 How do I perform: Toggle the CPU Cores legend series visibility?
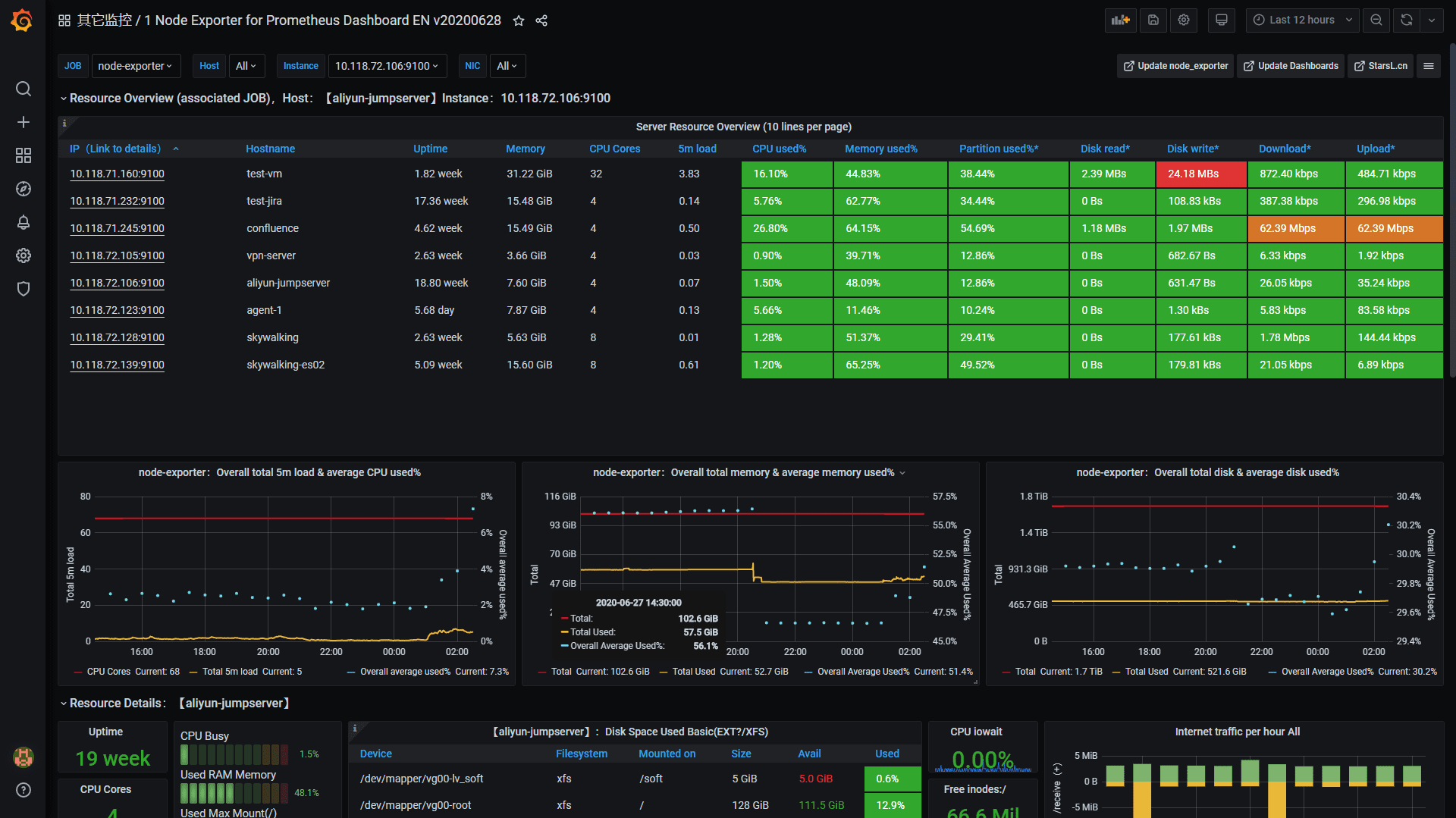point(108,672)
